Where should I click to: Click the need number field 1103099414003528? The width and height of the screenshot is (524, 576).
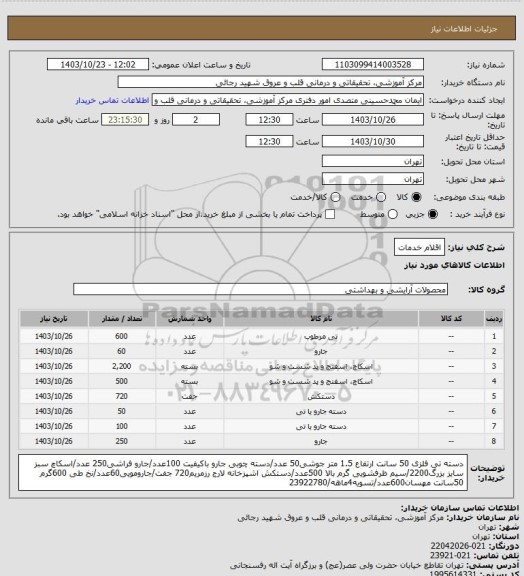(373, 65)
